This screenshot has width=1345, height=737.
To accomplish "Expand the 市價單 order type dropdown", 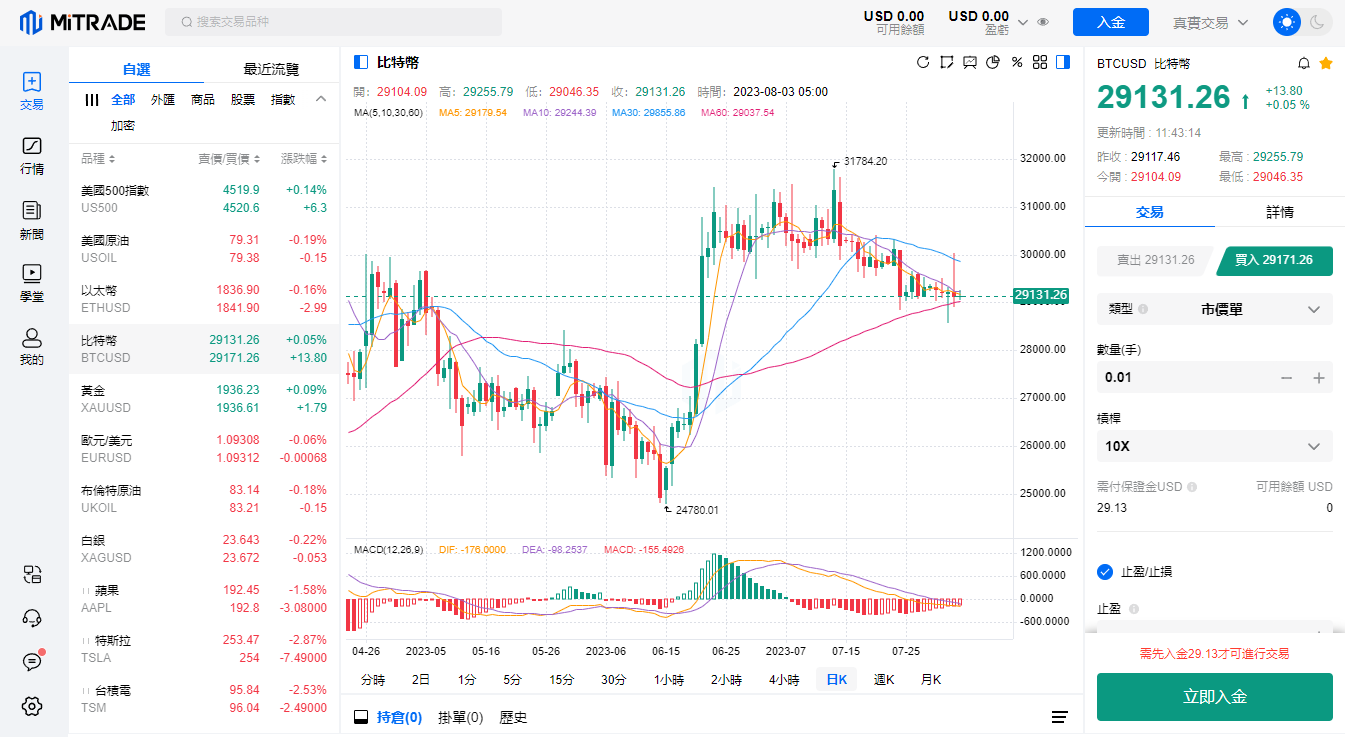I will click(1214, 310).
